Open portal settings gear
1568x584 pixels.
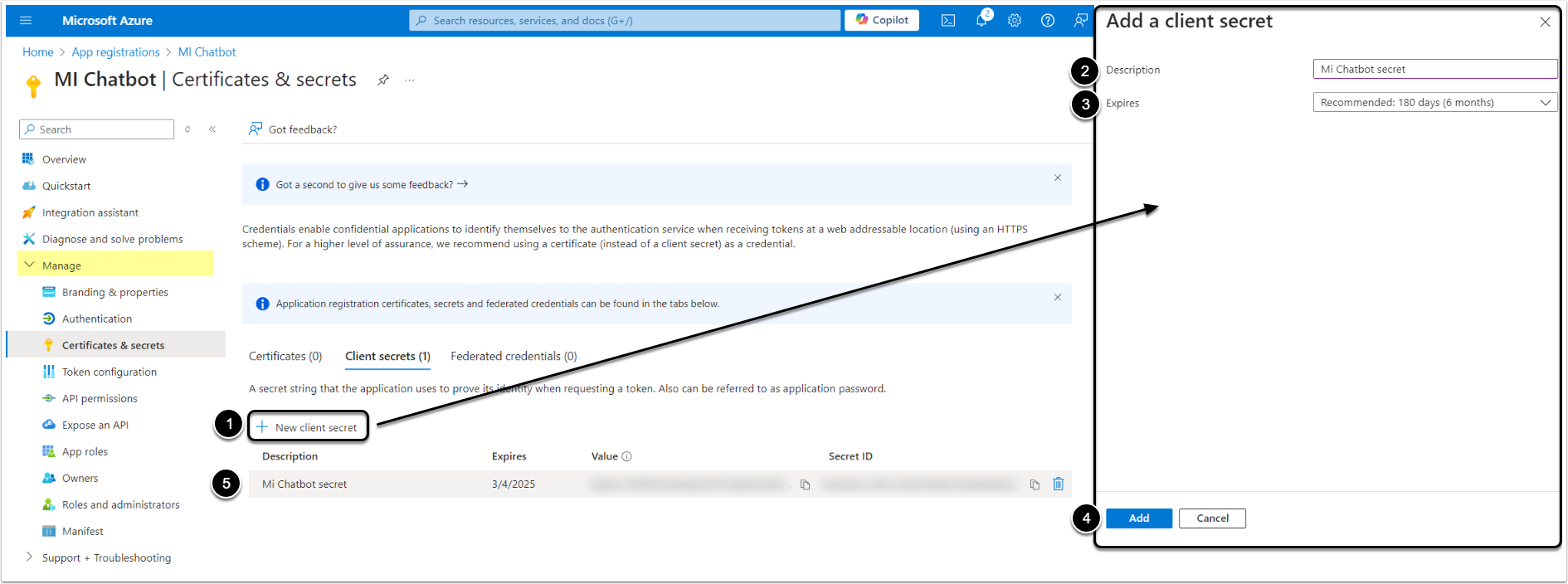[1015, 21]
